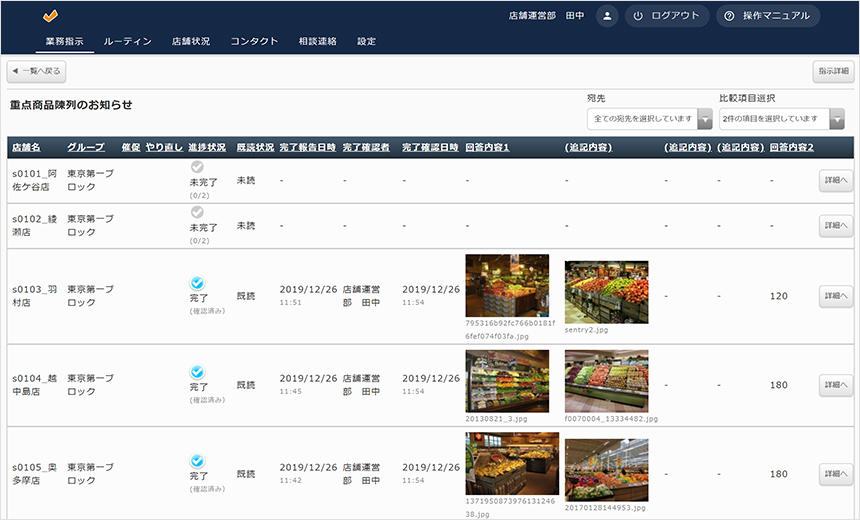Click the blue complete status icon for s0103
Screen dimensions: 860x520
[197, 283]
